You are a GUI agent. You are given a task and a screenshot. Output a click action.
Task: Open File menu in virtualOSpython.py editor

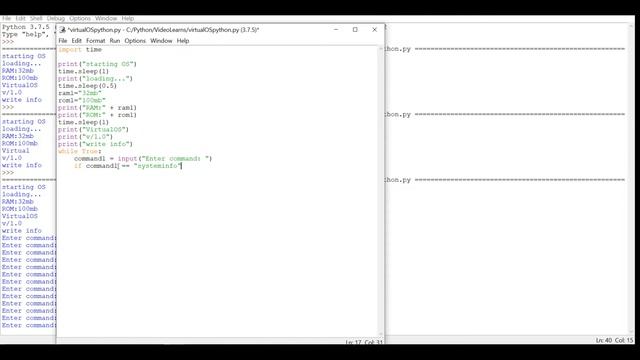[62, 41]
